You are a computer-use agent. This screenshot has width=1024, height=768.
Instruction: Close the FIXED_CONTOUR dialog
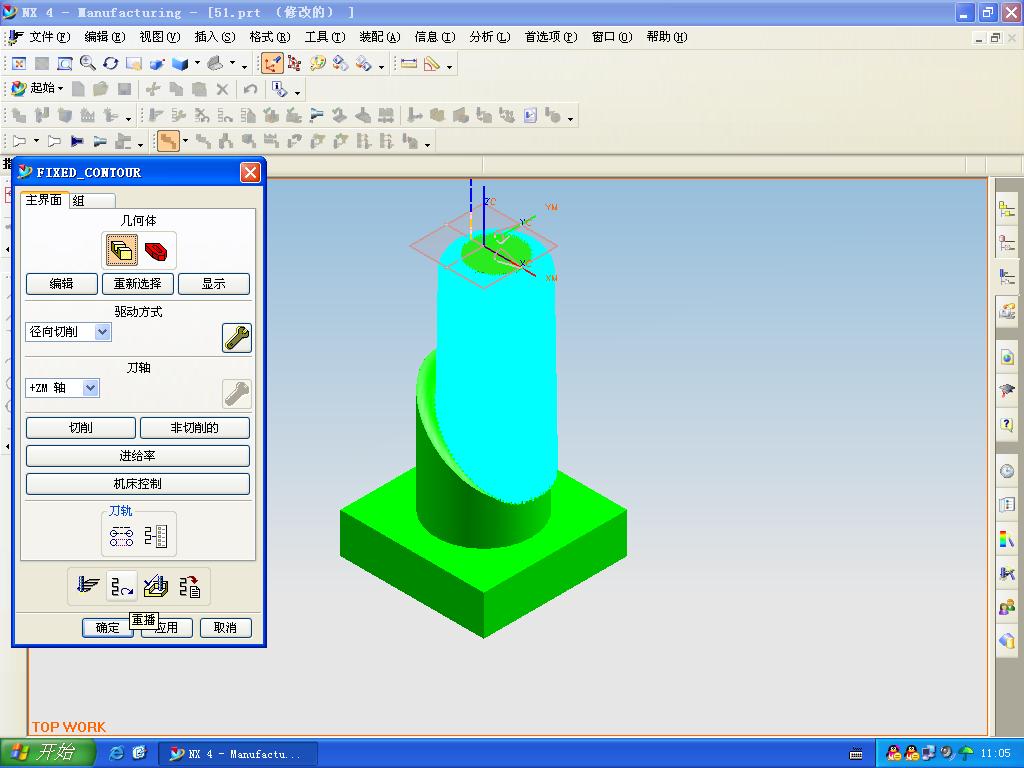[x=250, y=172]
